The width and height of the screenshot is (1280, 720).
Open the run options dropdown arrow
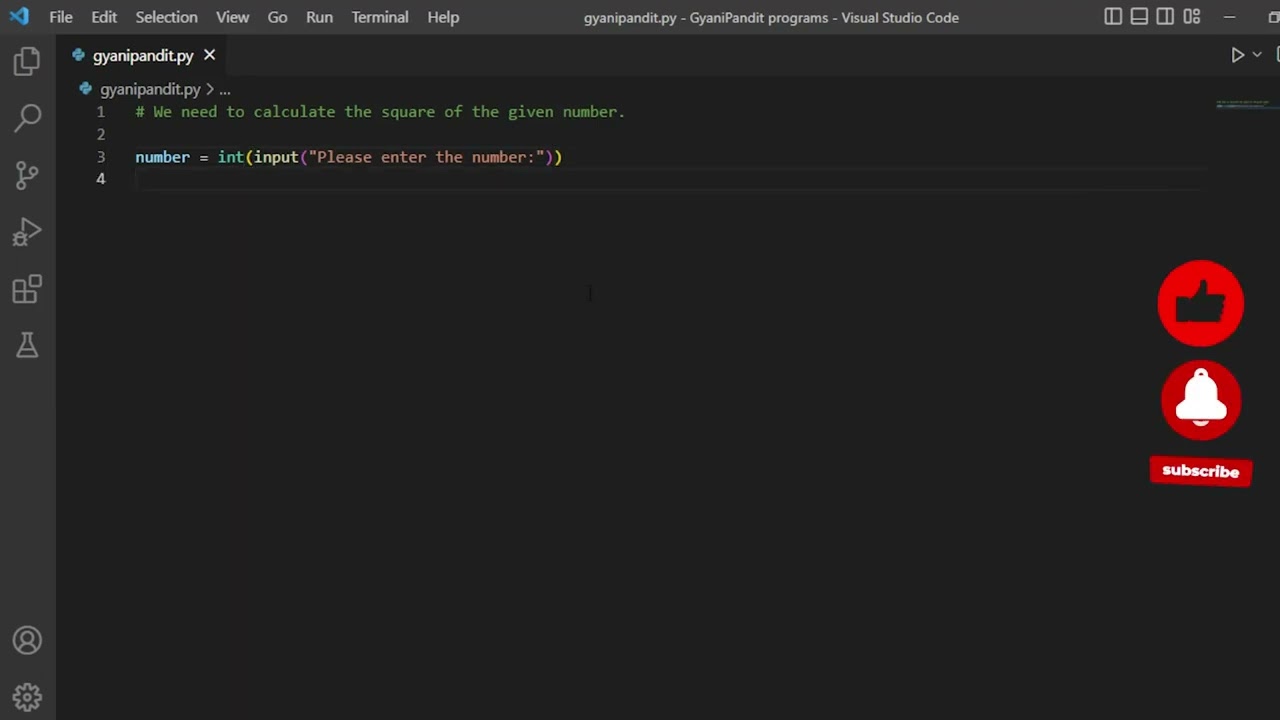point(1257,55)
